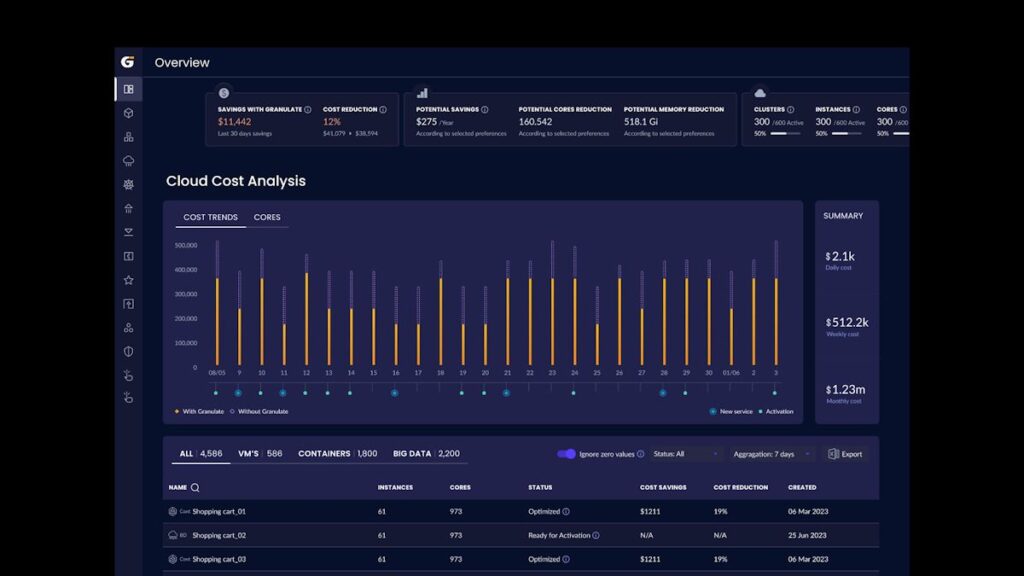Toggle the Ignore zero values switch
This screenshot has width=1024, height=576.
tap(566, 454)
